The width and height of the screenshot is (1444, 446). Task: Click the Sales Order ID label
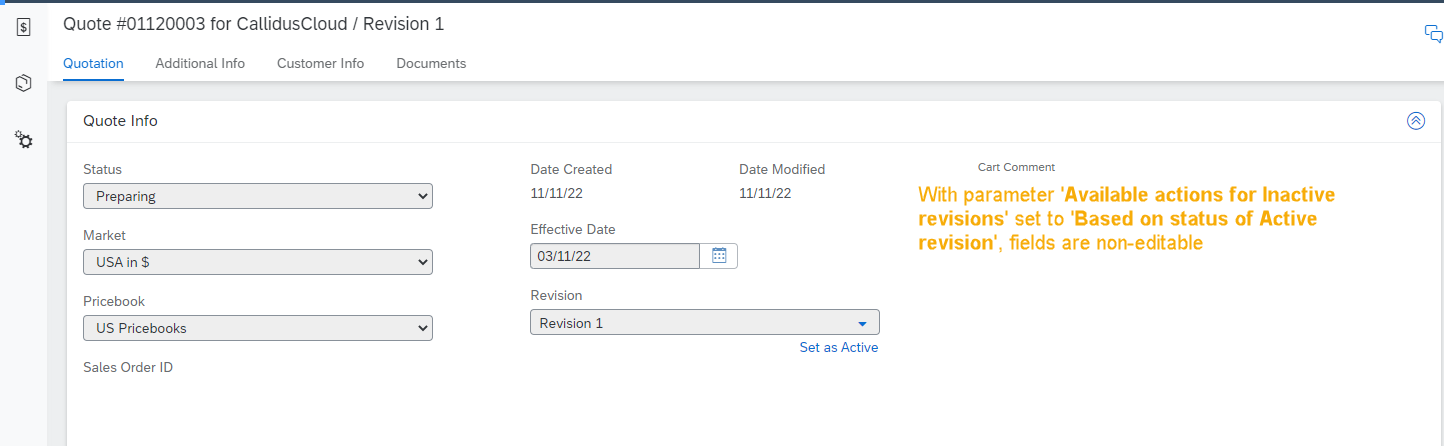(x=128, y=367)
